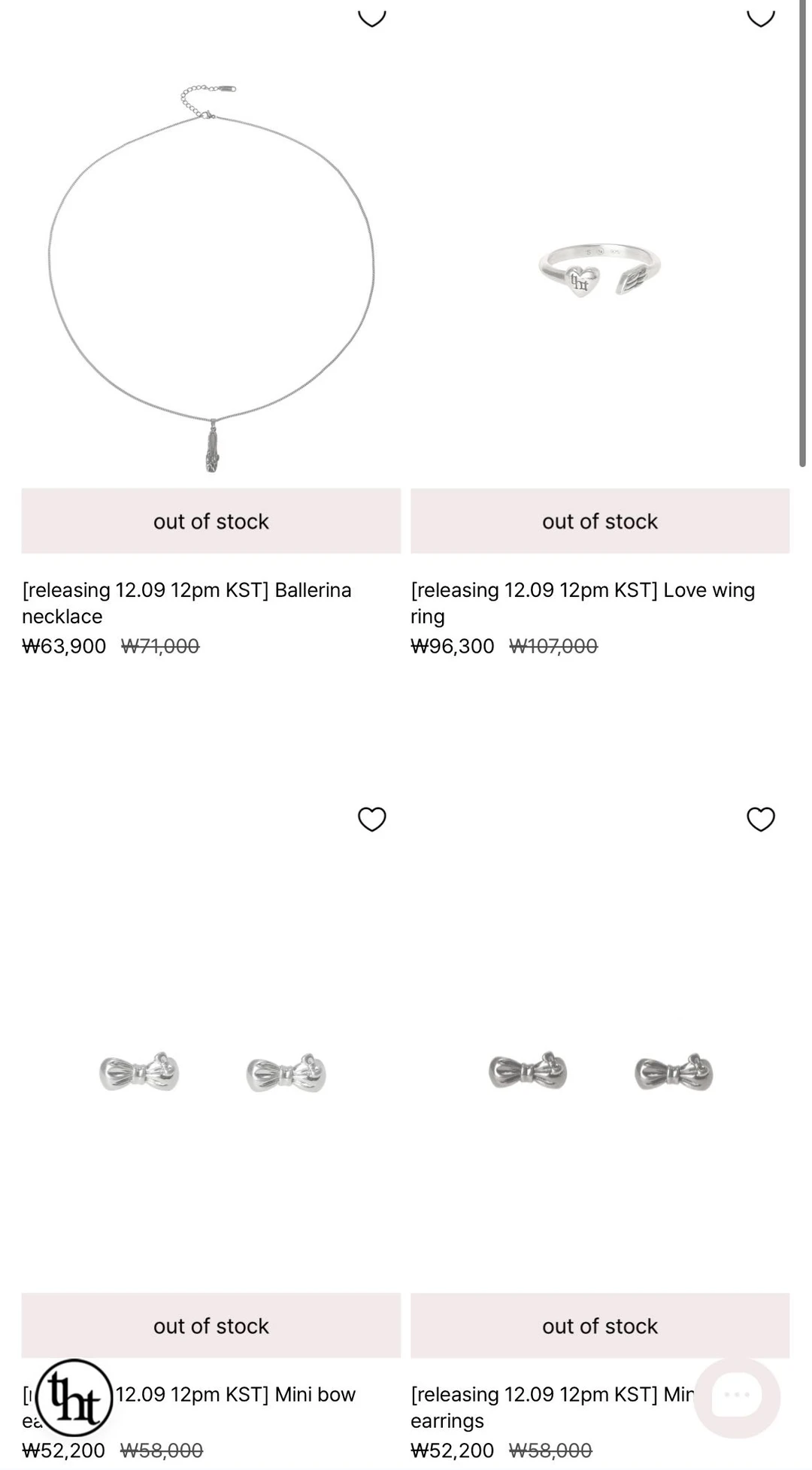This screenshot has height=1470, width=812.
Task: Click the page vertical scrollbar
Action: click(x=802, y=233)
